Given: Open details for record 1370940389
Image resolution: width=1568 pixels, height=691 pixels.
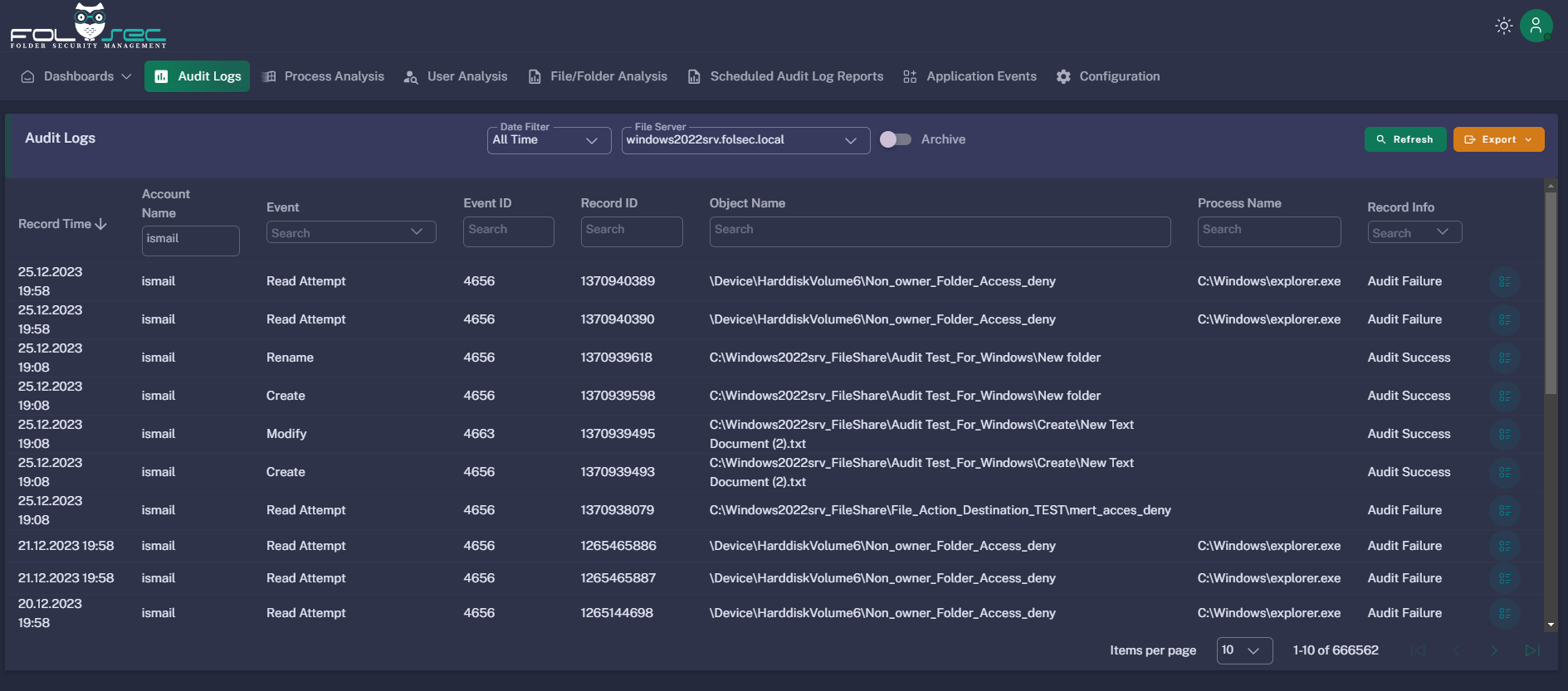Looking at the screenshot, I should tap(1504, 282).
